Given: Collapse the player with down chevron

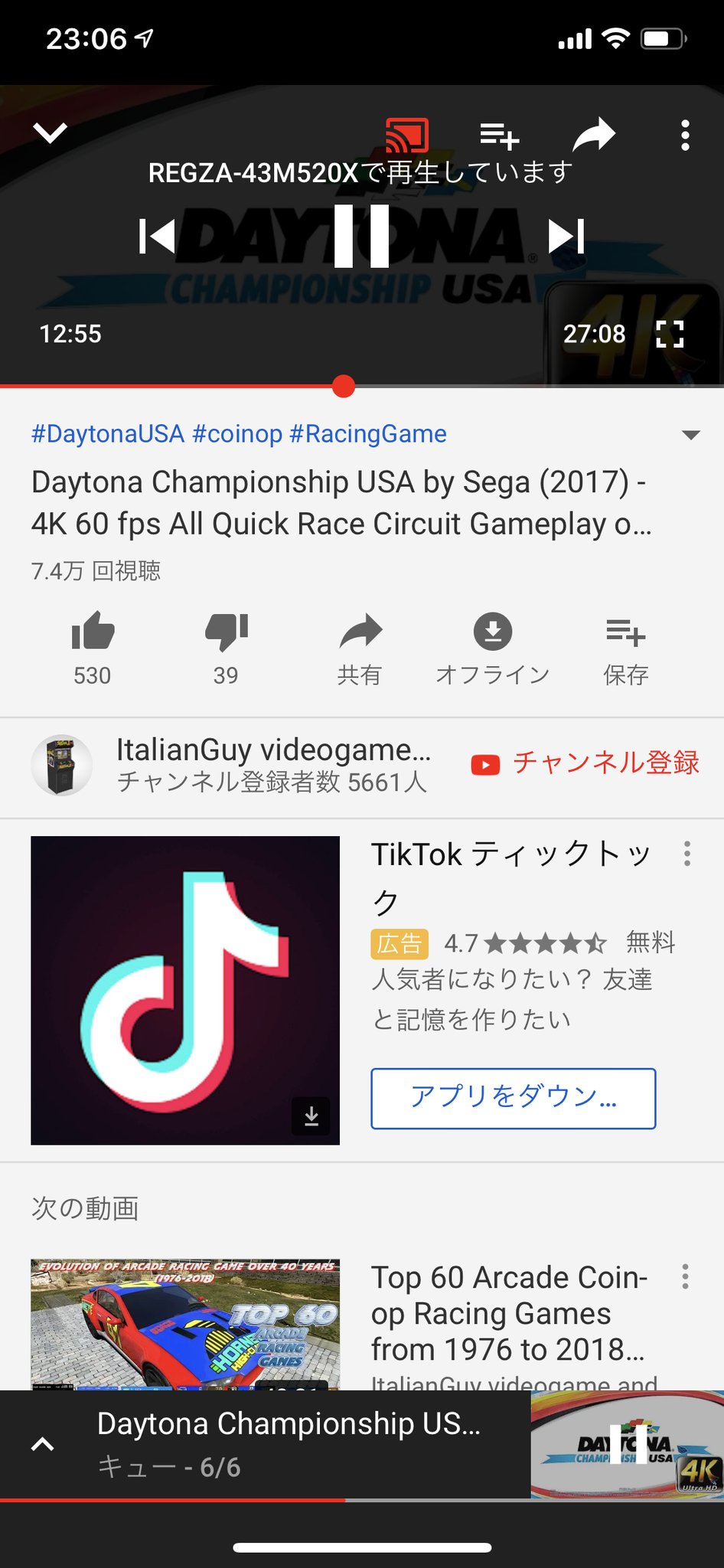Looking at the screenshot, I should 51,133.
